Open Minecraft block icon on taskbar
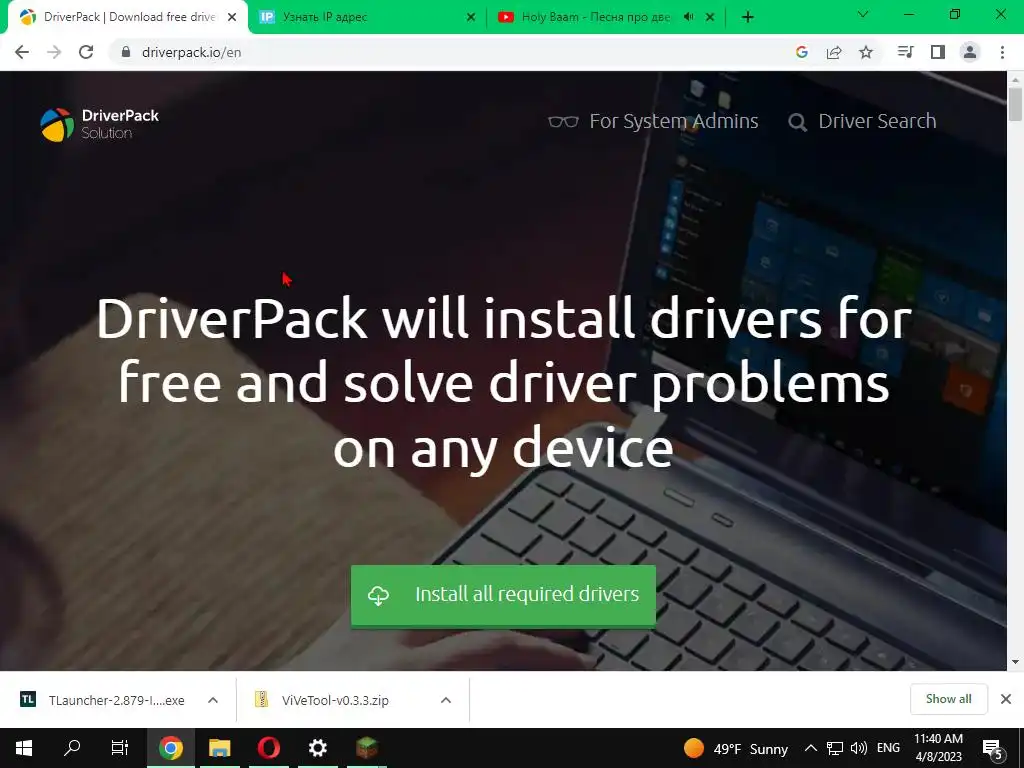This screenshot has height=768, width=1024. click(x=367, y=748)
